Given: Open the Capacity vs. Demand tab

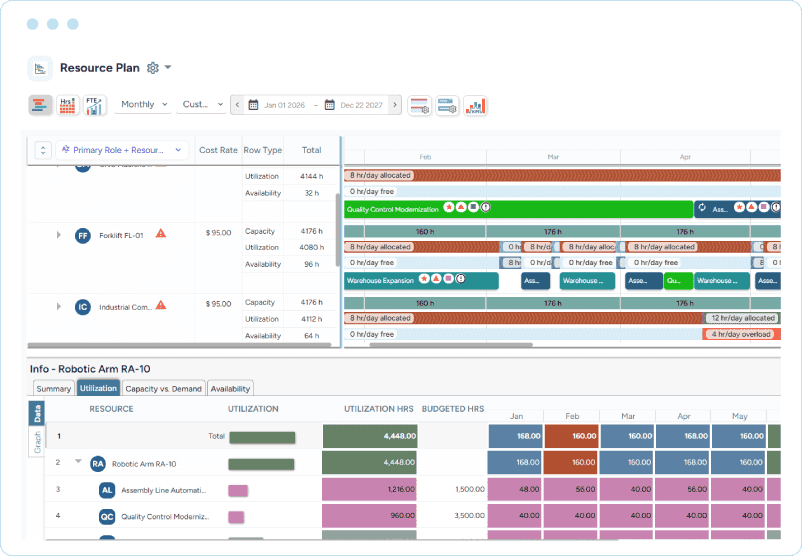Looking at the screenshot, I should (164, 389).
